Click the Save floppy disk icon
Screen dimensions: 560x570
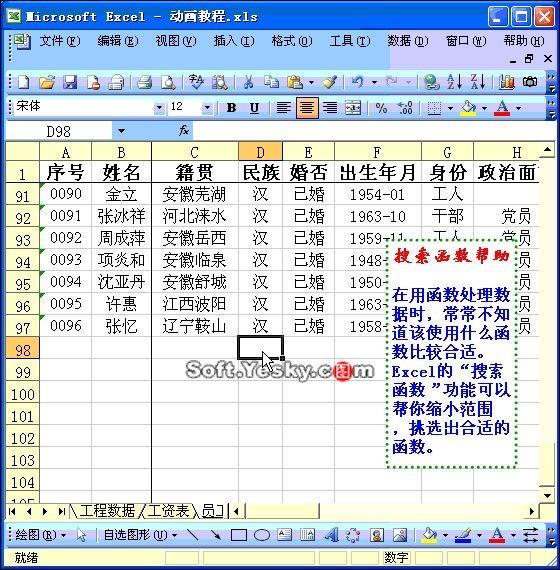point(70,82)
